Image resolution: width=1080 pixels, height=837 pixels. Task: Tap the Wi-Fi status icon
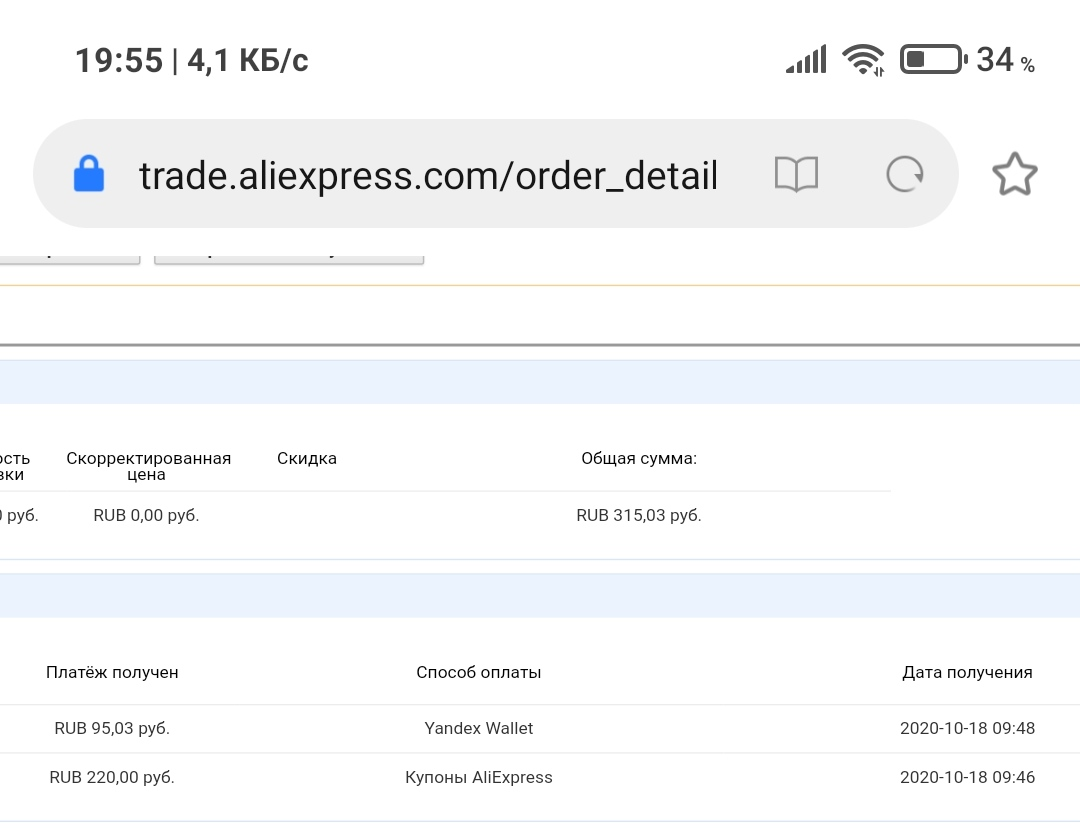(863, 60)
